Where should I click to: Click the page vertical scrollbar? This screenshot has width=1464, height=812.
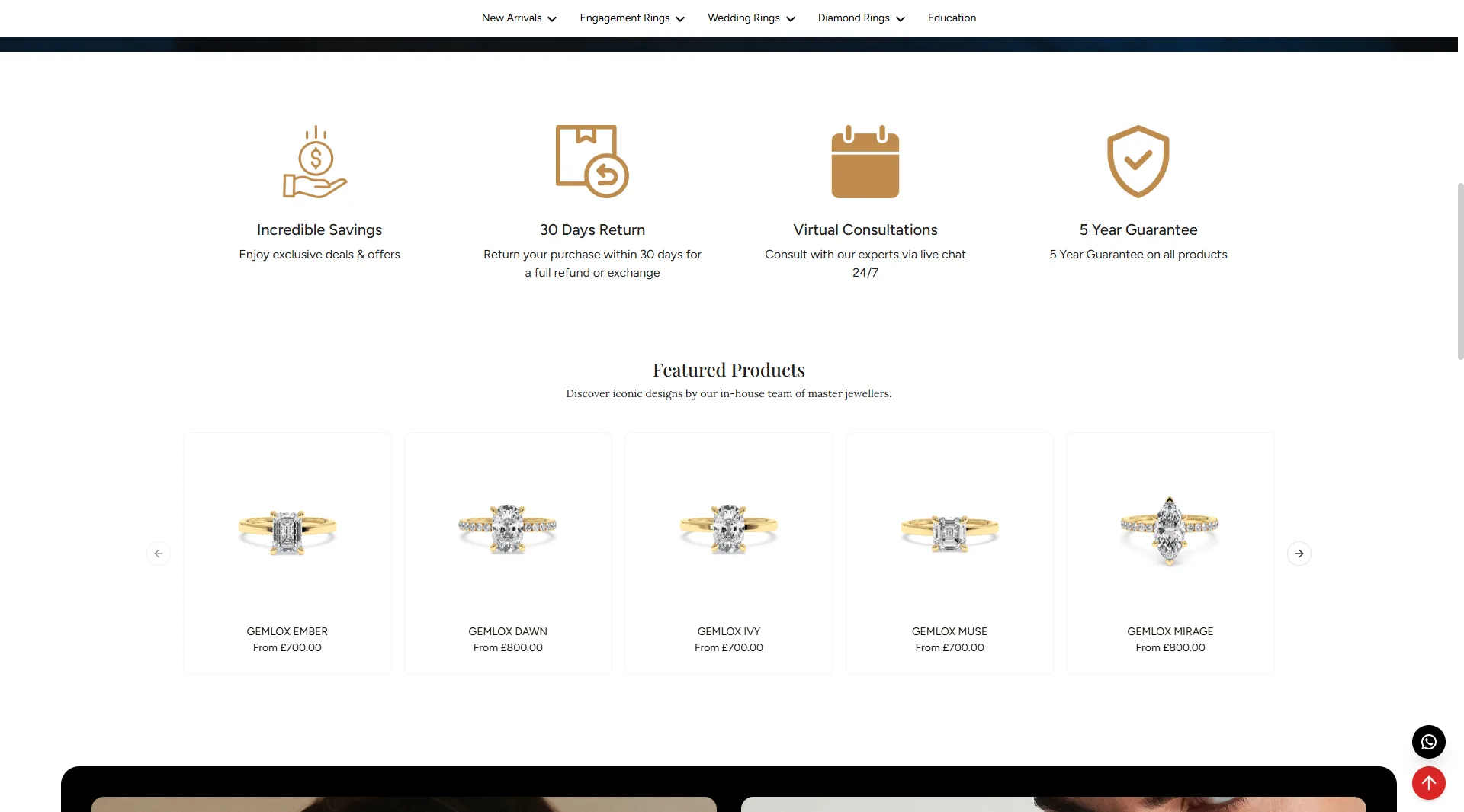pyautogui.click(x=1460, y=271)
